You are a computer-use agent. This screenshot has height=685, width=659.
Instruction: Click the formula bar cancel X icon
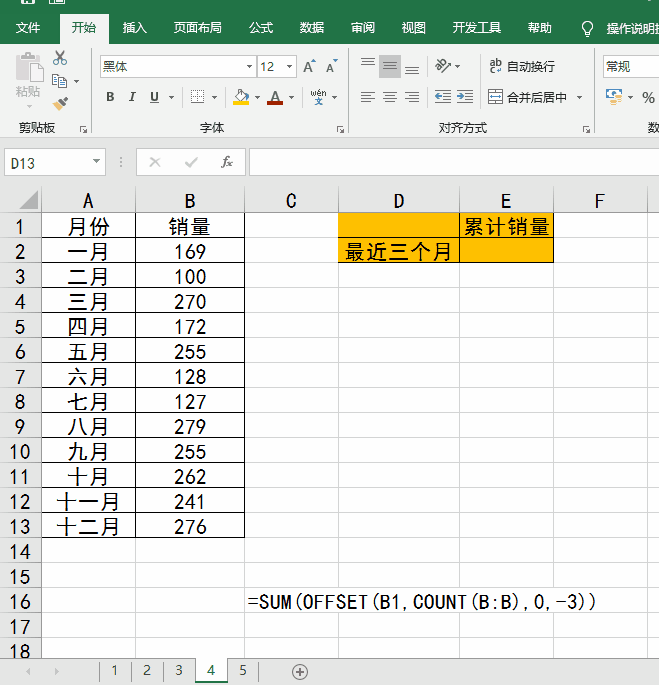(155, 163)
